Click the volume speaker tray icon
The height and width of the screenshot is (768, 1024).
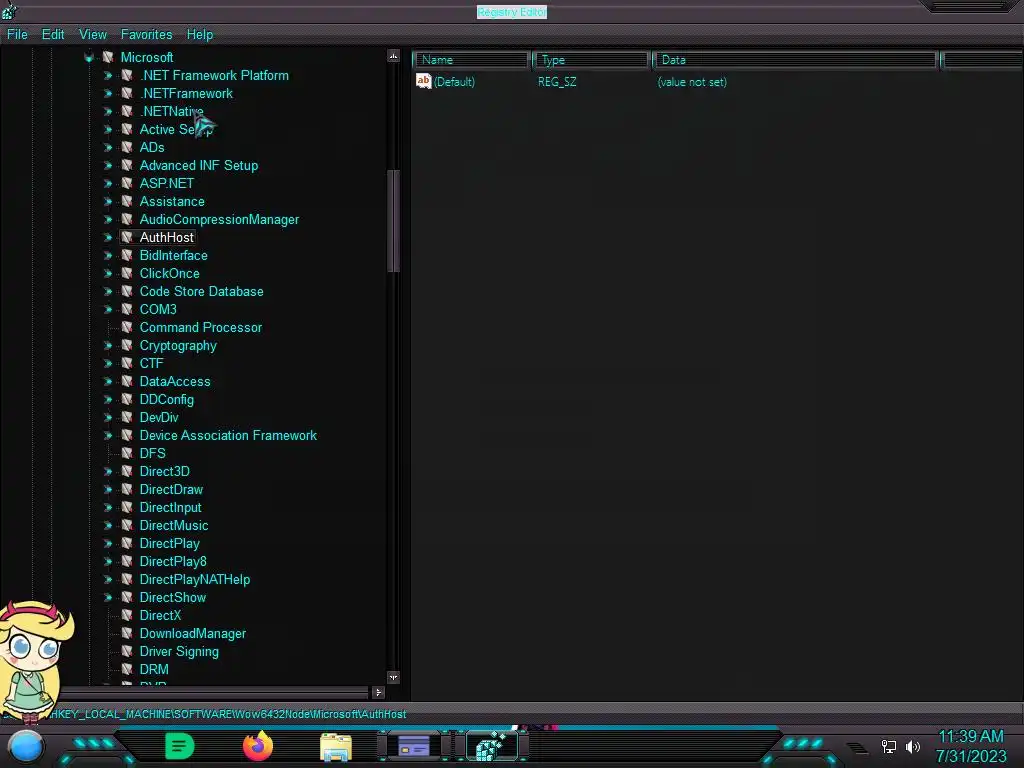point(912,746)
